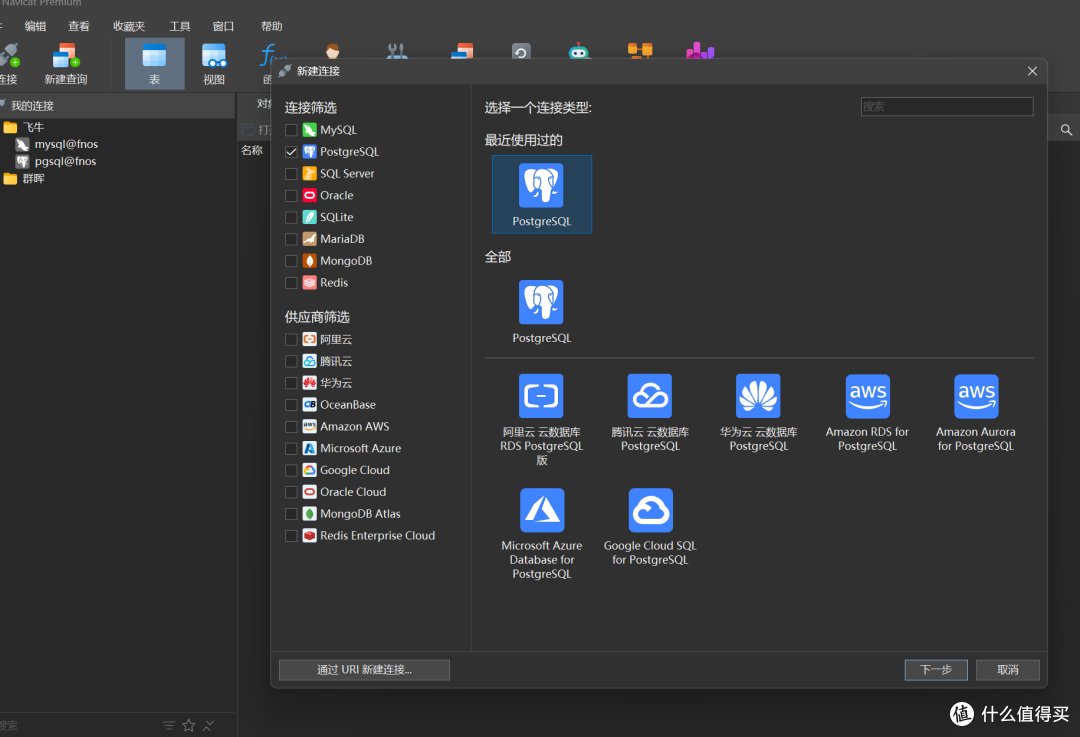Check the SQL Server filter
Screen dimensions: 1080x737
pos(291,174)
